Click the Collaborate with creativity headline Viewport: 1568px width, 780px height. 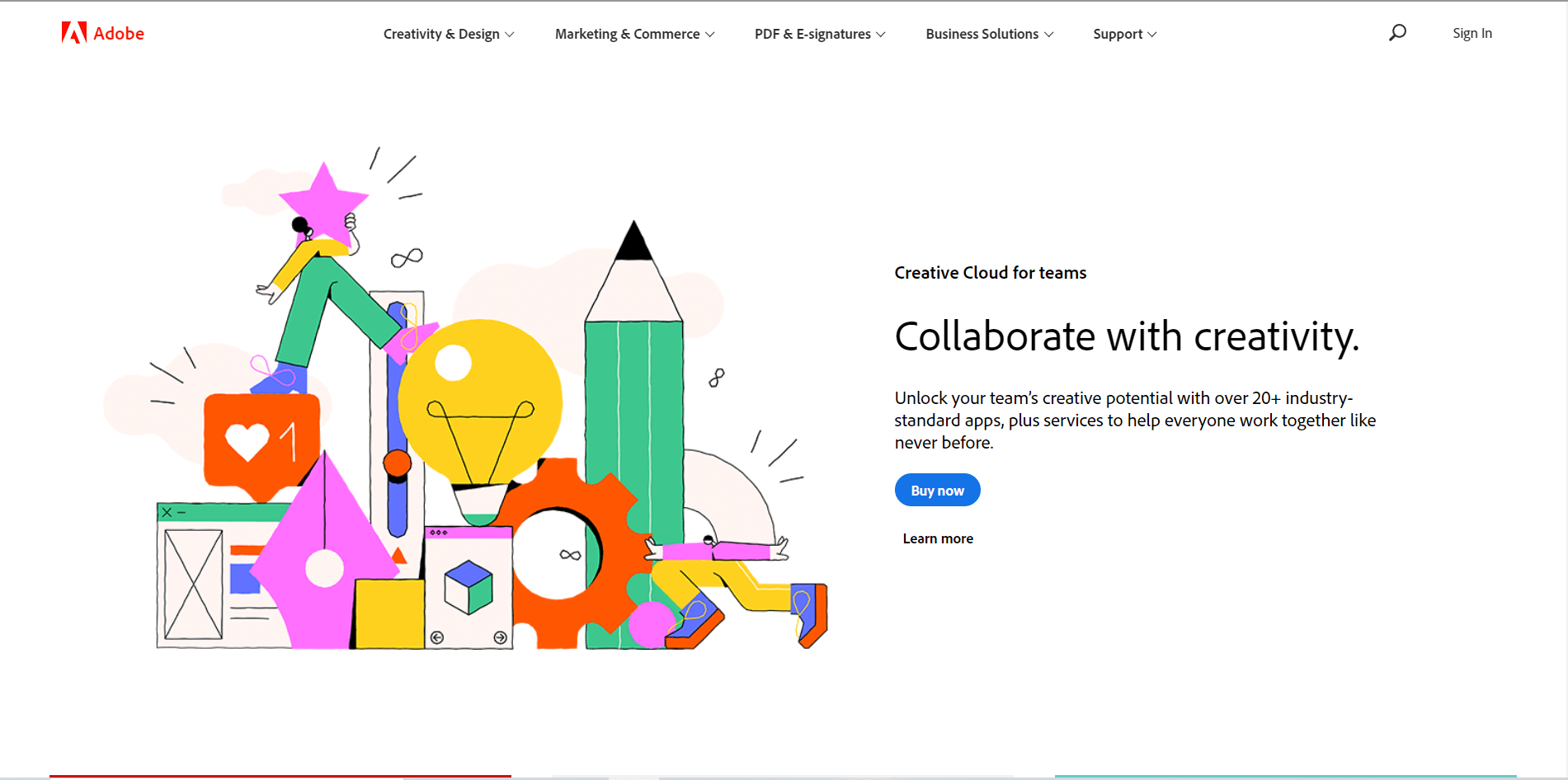click(x=1127, y=336)
